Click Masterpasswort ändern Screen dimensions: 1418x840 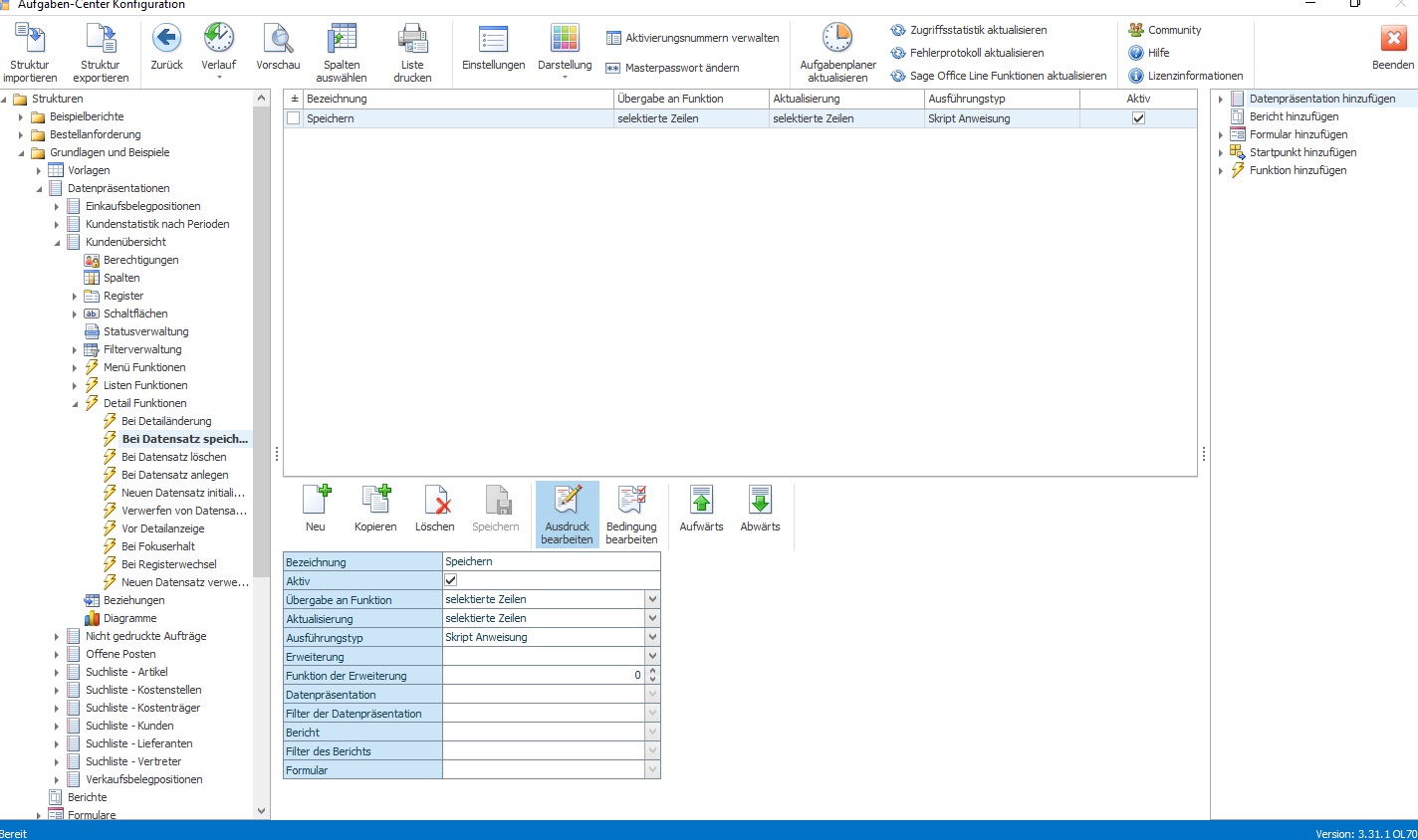(x=682, y=68)
